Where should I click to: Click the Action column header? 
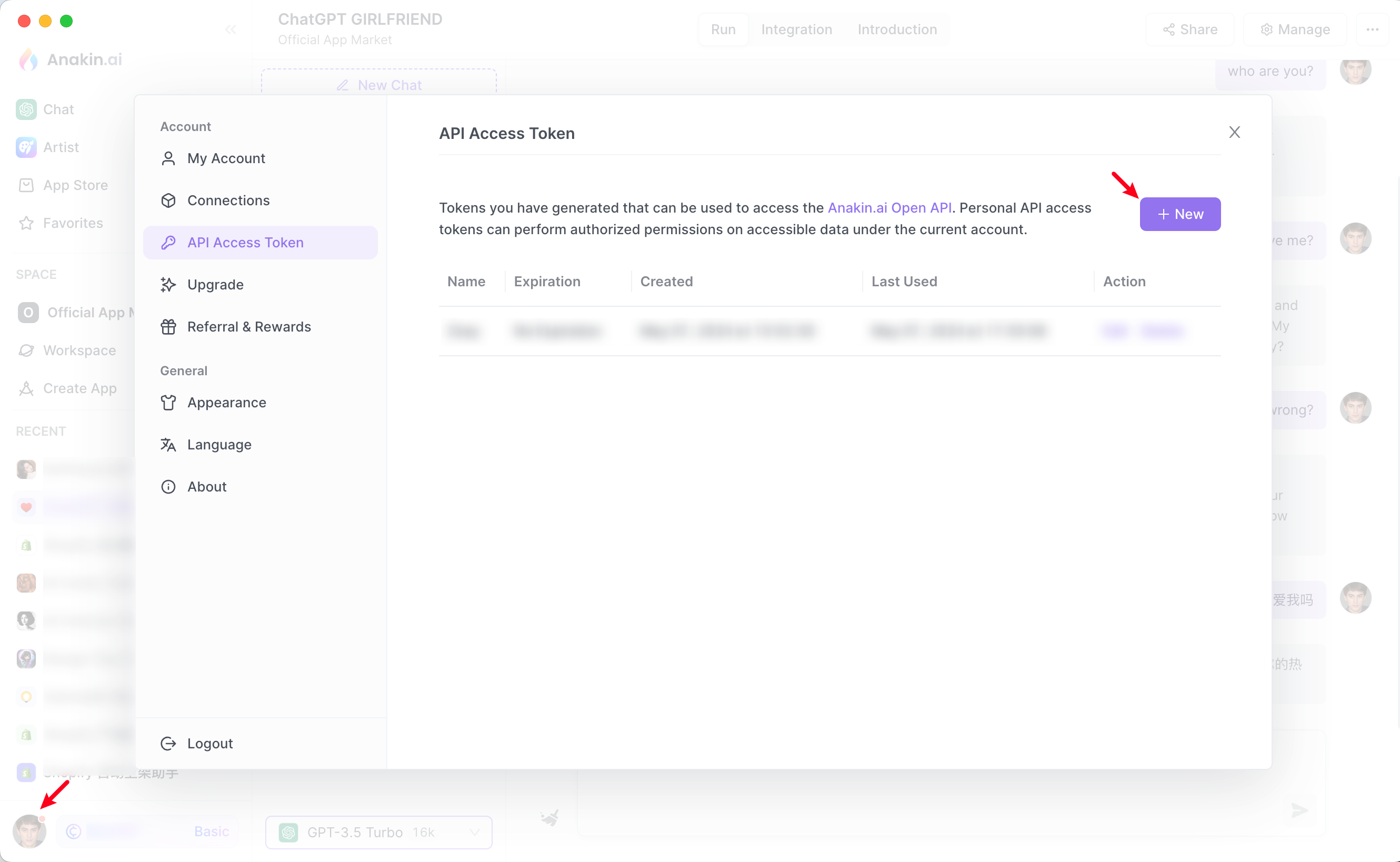1124,282
